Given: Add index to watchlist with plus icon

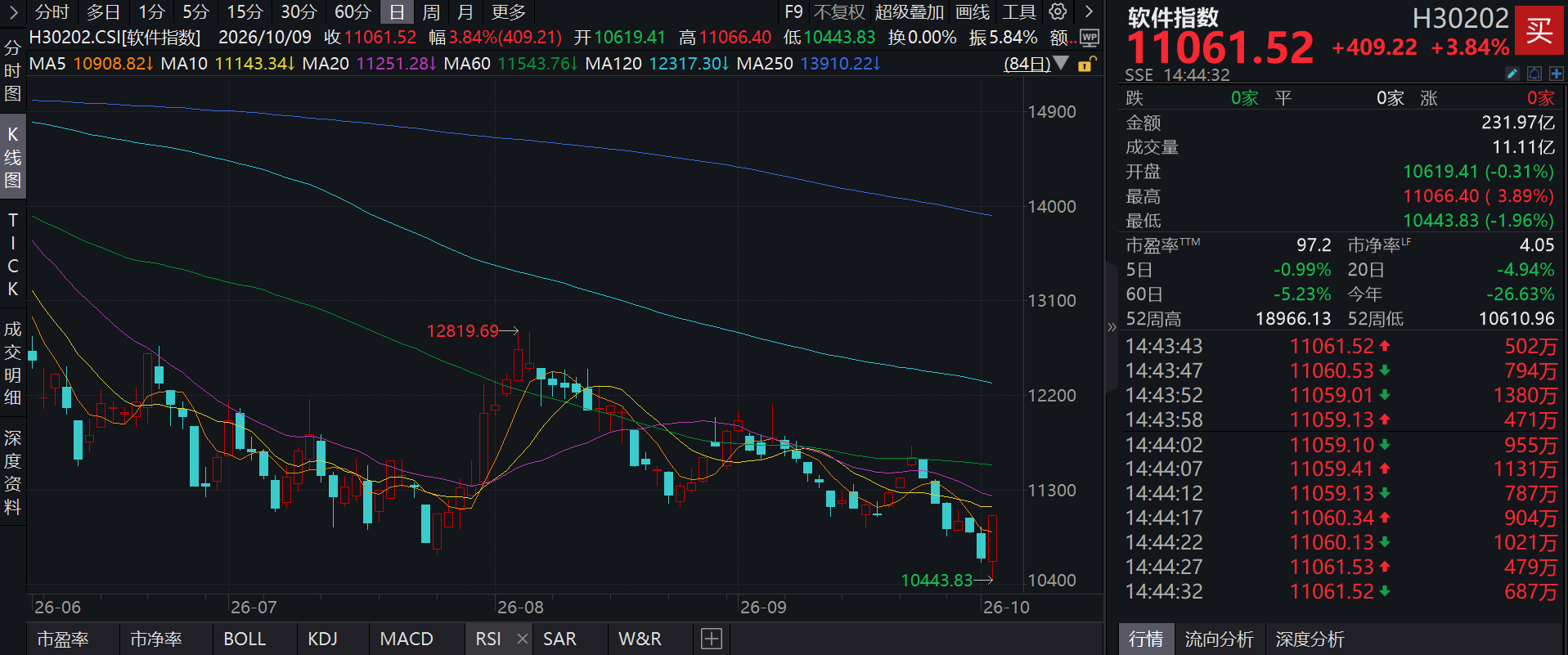Looking at the screenshot, I should 1556,74.
